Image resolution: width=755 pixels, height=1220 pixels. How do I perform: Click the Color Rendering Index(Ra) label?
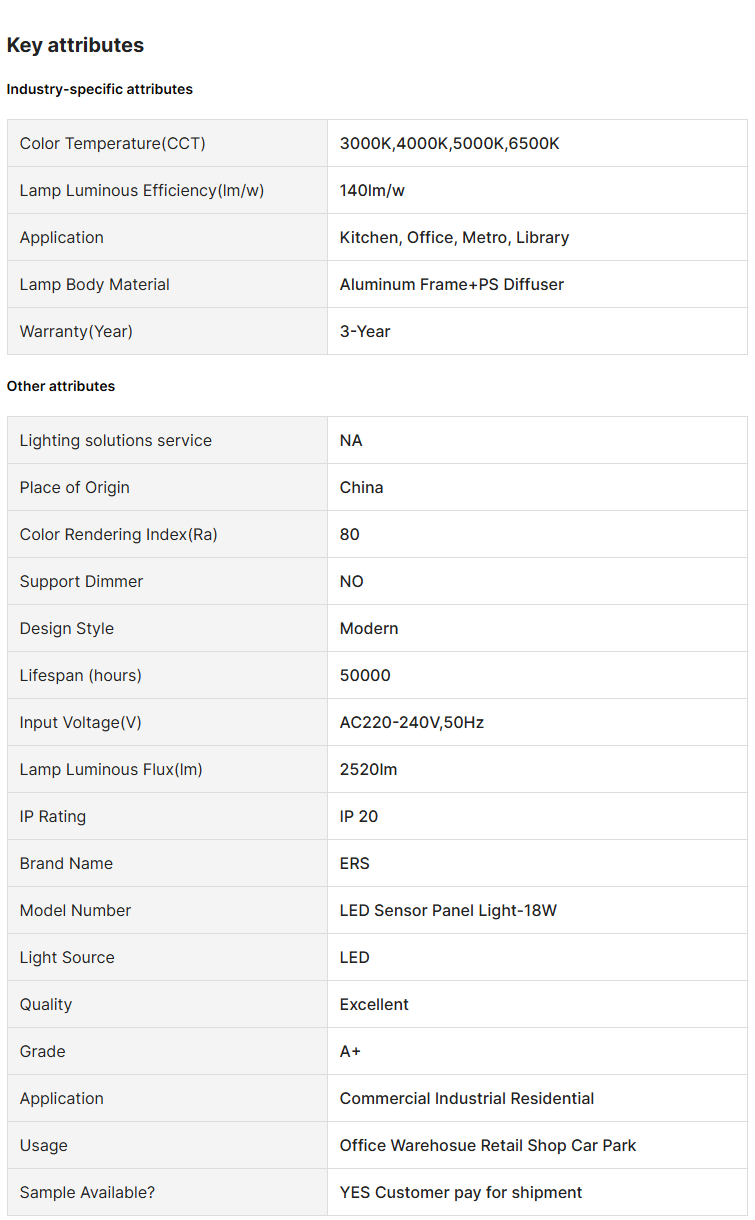[119, 534]
